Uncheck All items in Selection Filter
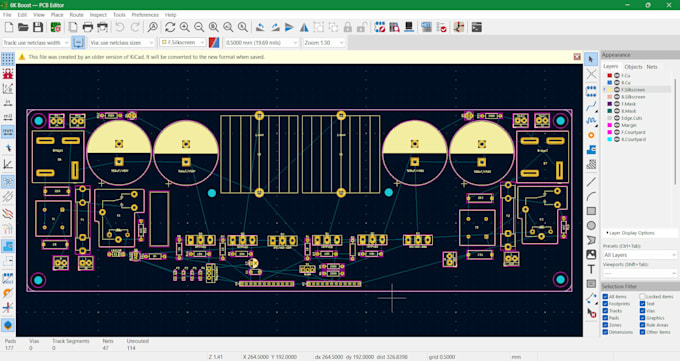Image resolution: width=680 pixels, height=361 pixels. (x=605, y=297)
